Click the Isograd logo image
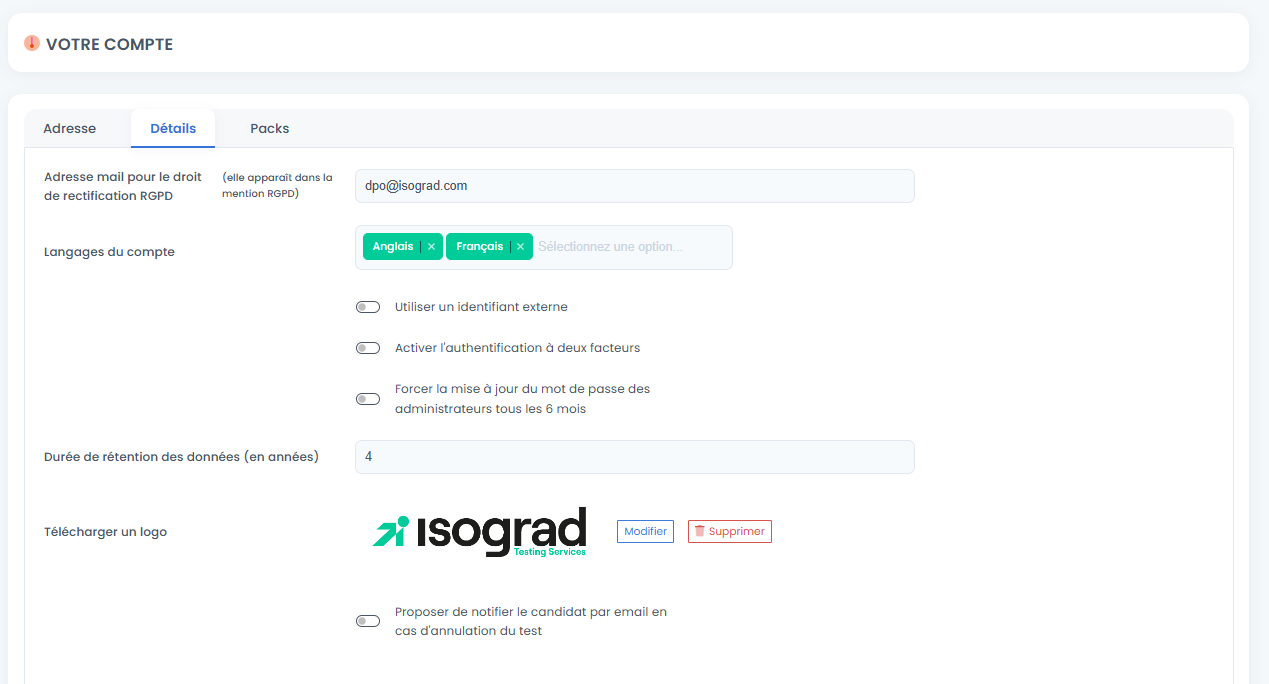1269x684 pixels. [479, 532]
